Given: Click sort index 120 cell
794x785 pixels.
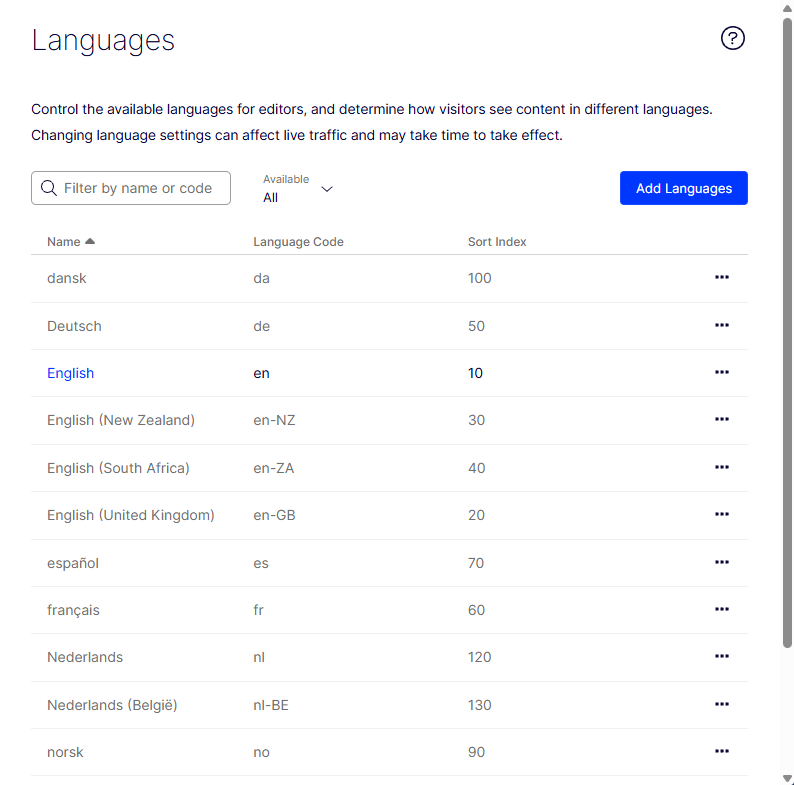Looking at the screenshot, I should 480,657.
